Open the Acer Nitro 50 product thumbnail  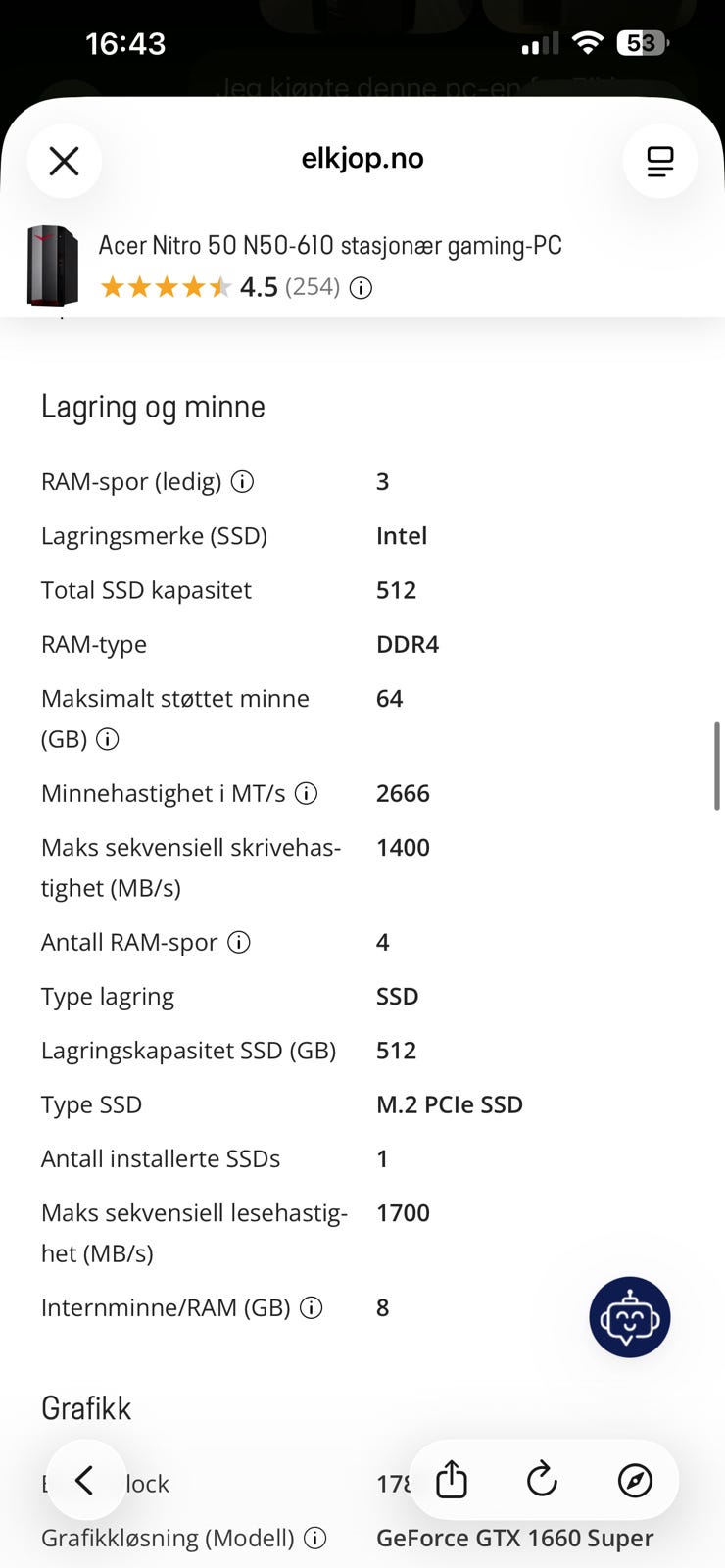click(x=53, y=266)
